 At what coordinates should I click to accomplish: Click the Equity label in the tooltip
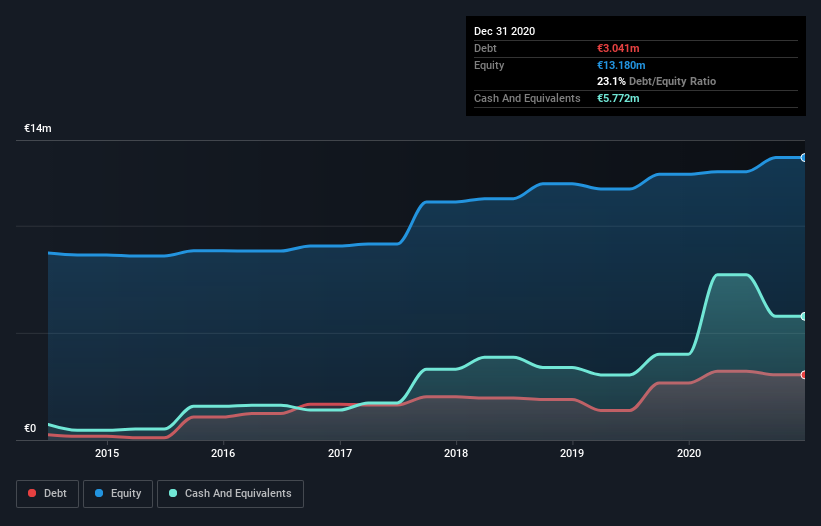click(489, 65)
